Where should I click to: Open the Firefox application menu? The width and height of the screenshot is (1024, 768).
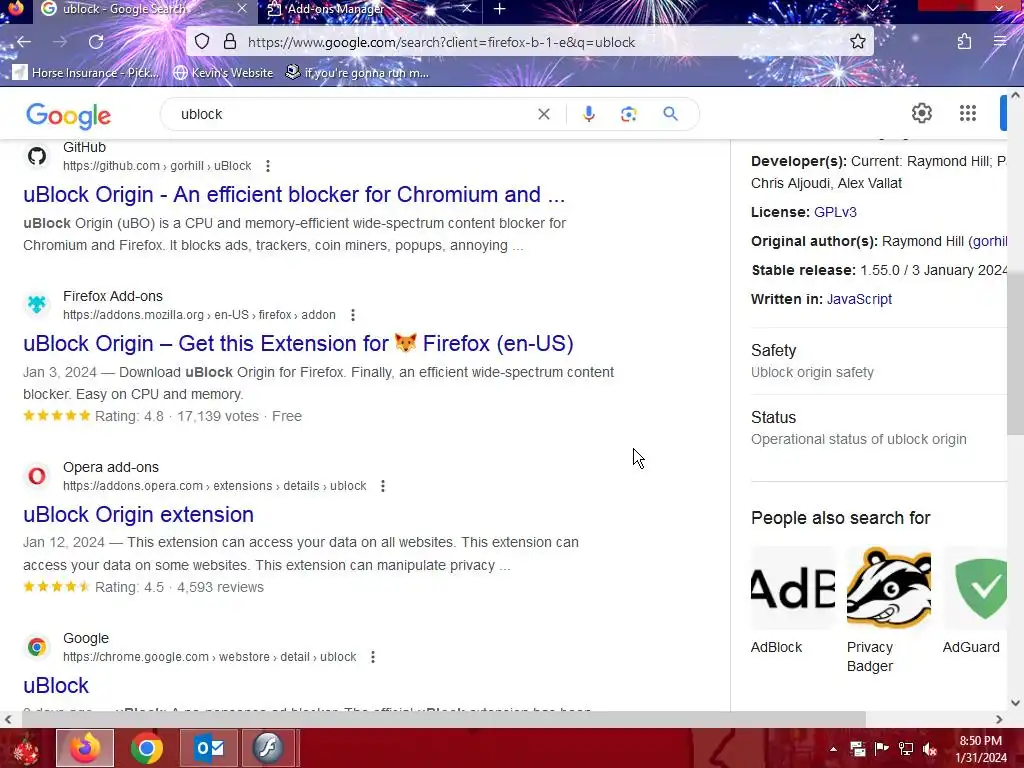1000,42
